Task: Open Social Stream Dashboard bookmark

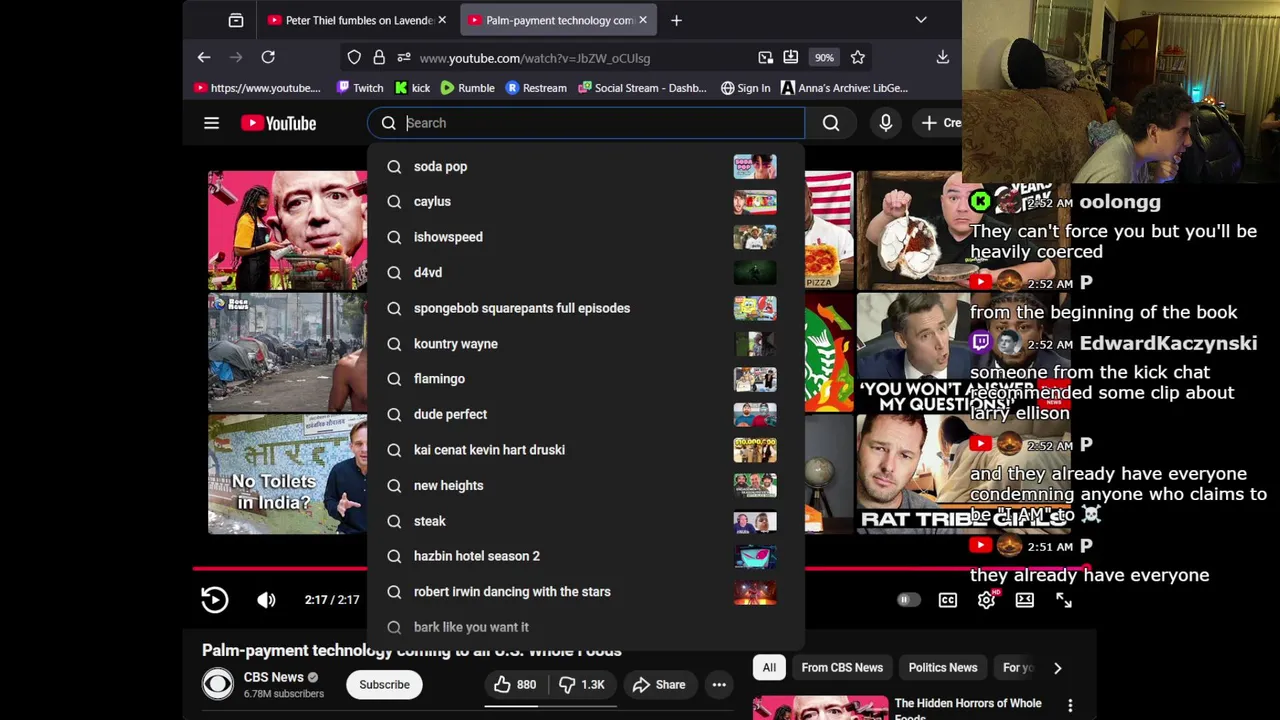Action: (643, 88)
